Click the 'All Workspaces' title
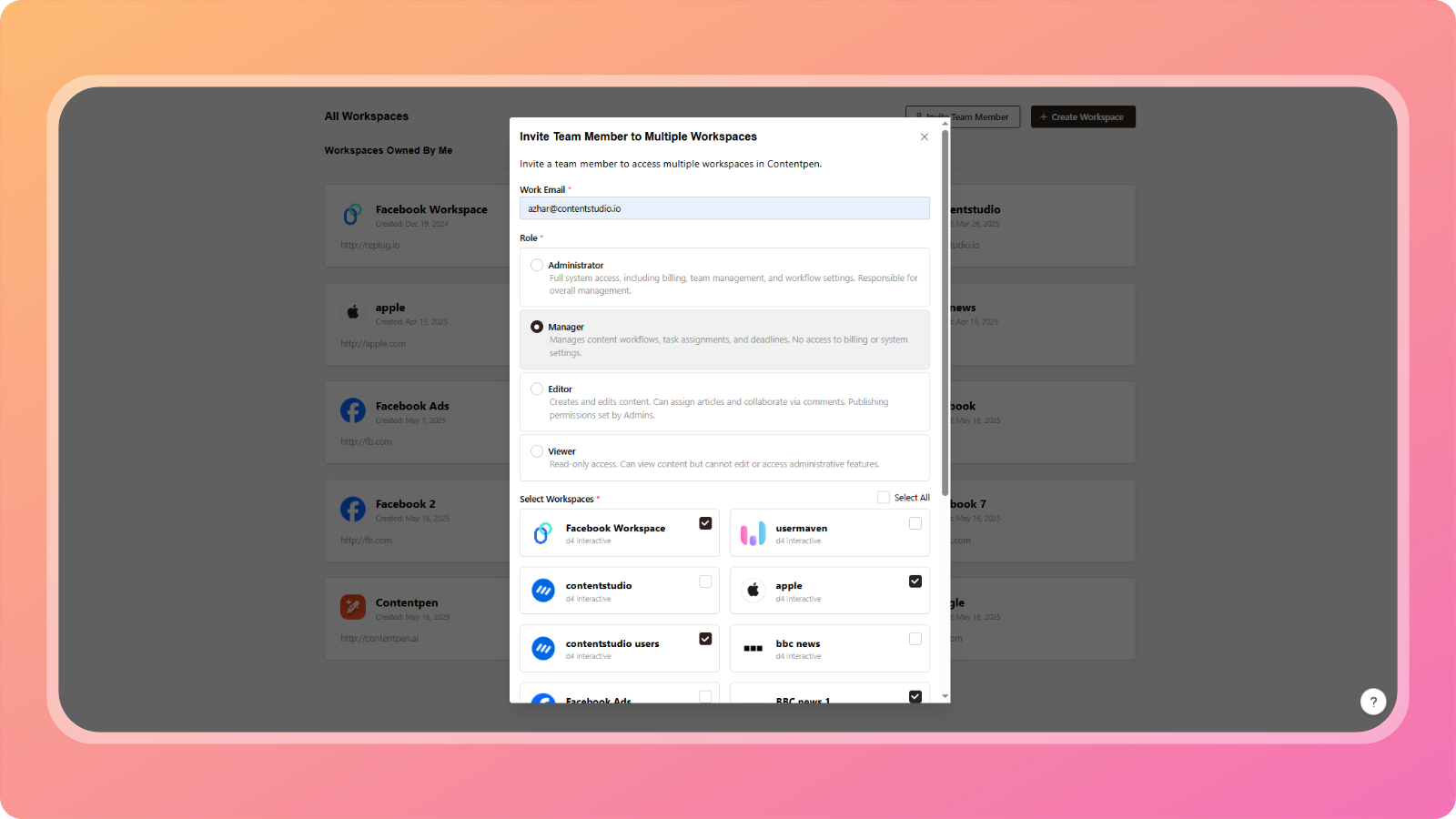 pos(367,116)
